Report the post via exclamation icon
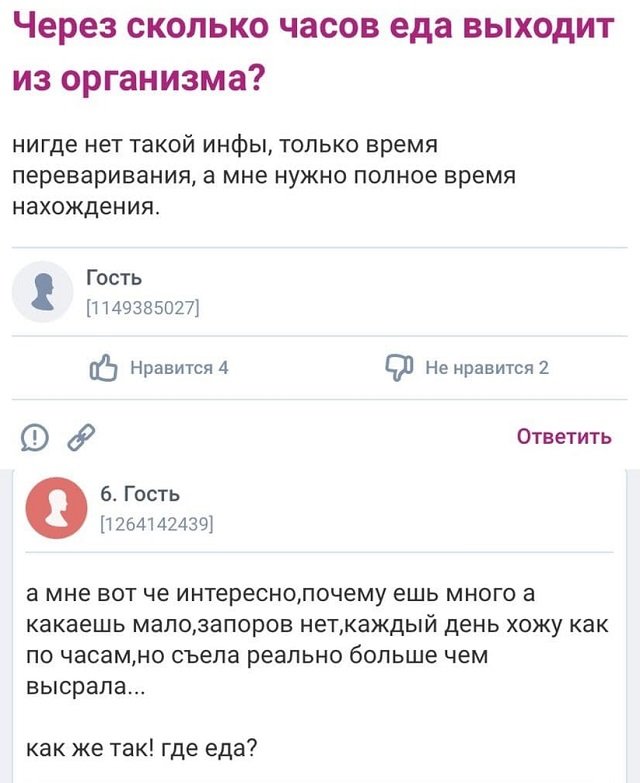640x783 pixels. [34, 436]
